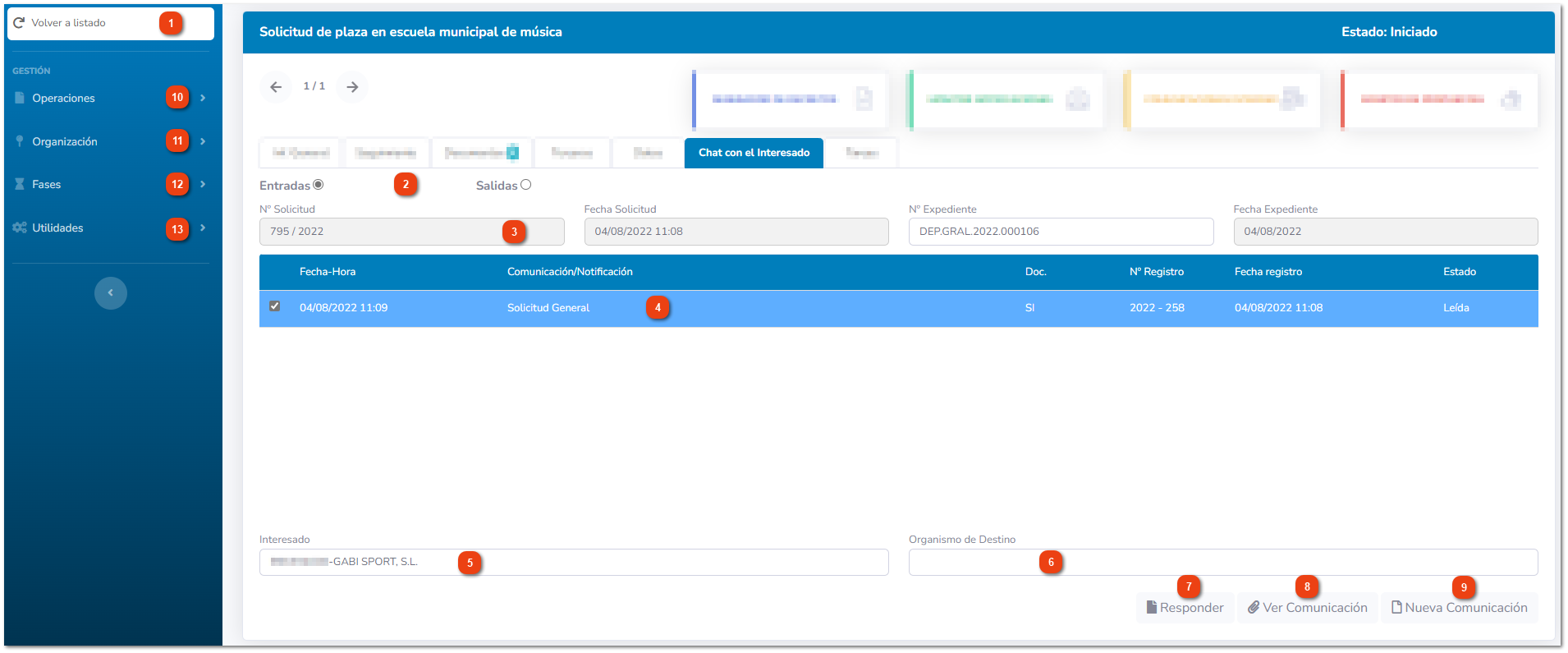Expand Utilidades menu chevron

point(203,228)
